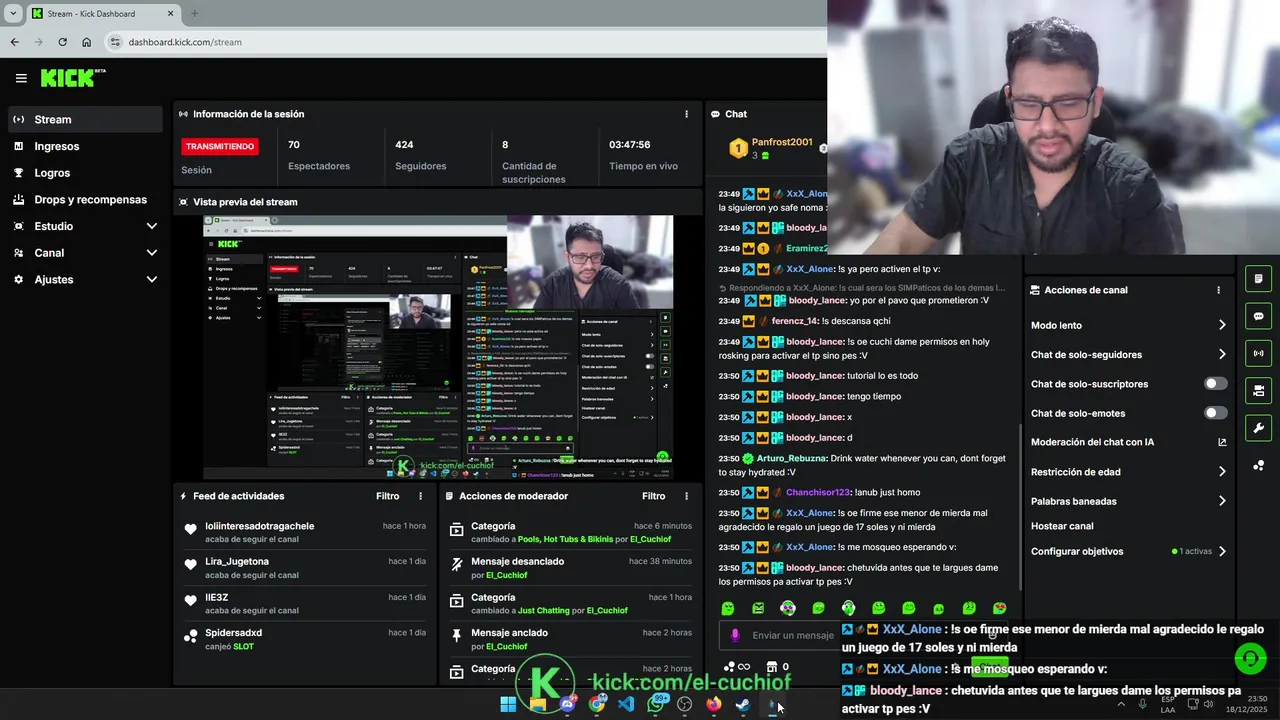Open the browser tab search dropdown
The height and width of the screenshot is (720, 1280).
coord(13,13)
